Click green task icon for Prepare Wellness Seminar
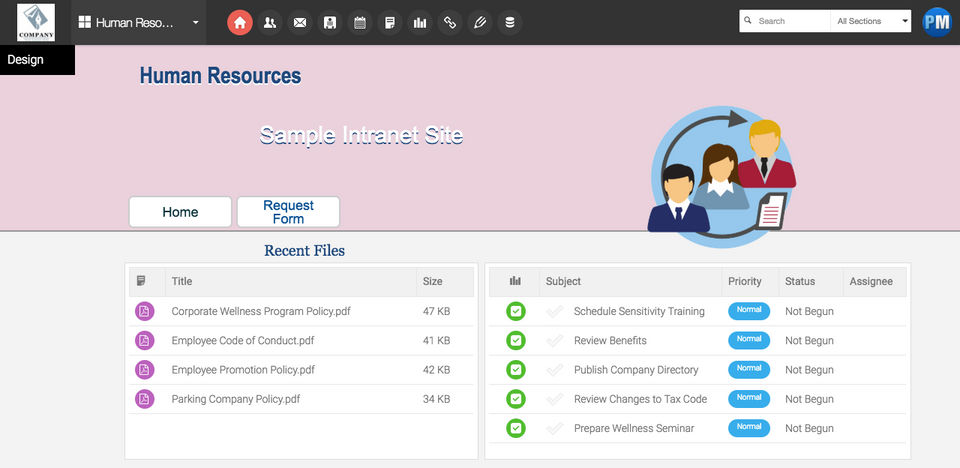Image resolution: width=960 pixels, height=468 pixels. coord(516,428)
